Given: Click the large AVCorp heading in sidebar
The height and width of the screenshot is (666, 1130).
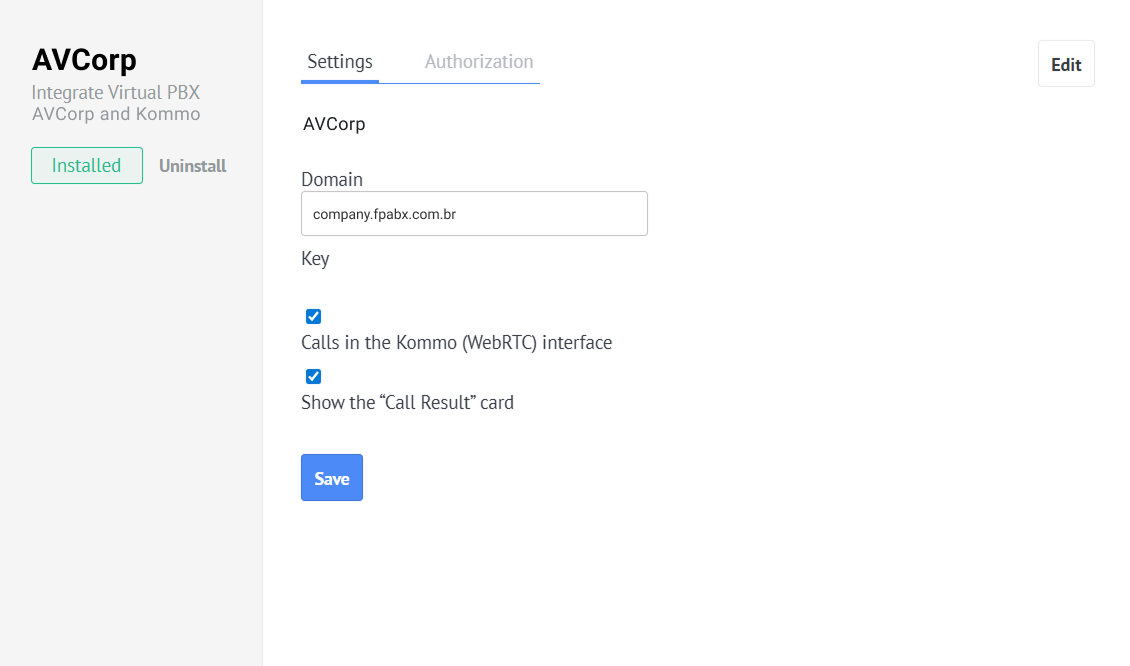Looking at the screenshot, I should click(84, 60).
